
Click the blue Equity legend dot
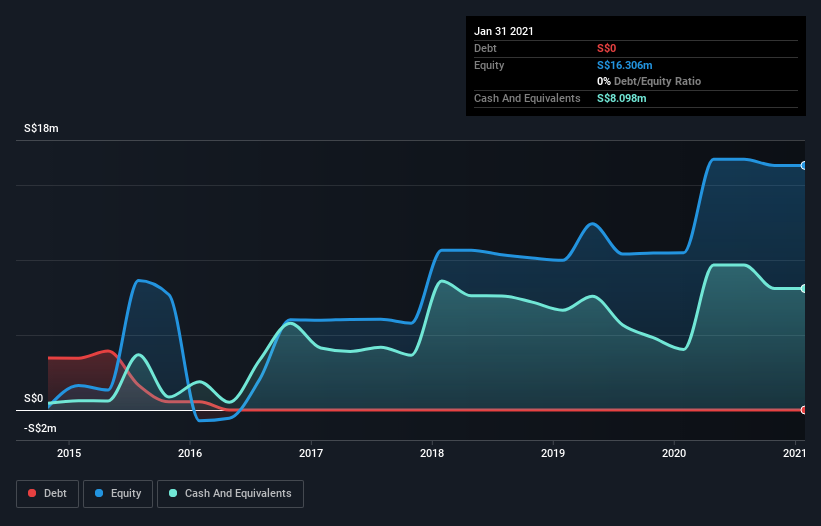(x=99, y=493)
